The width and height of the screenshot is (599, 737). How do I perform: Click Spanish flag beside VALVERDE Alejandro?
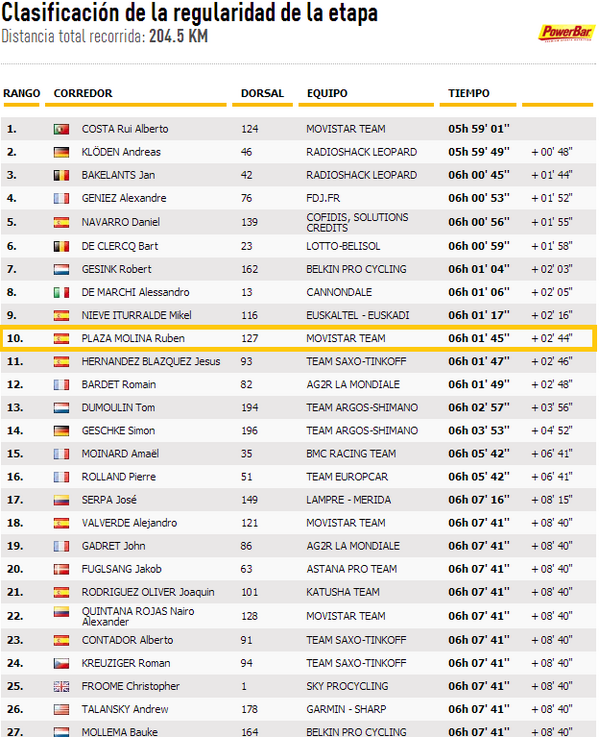click(61, 523)
